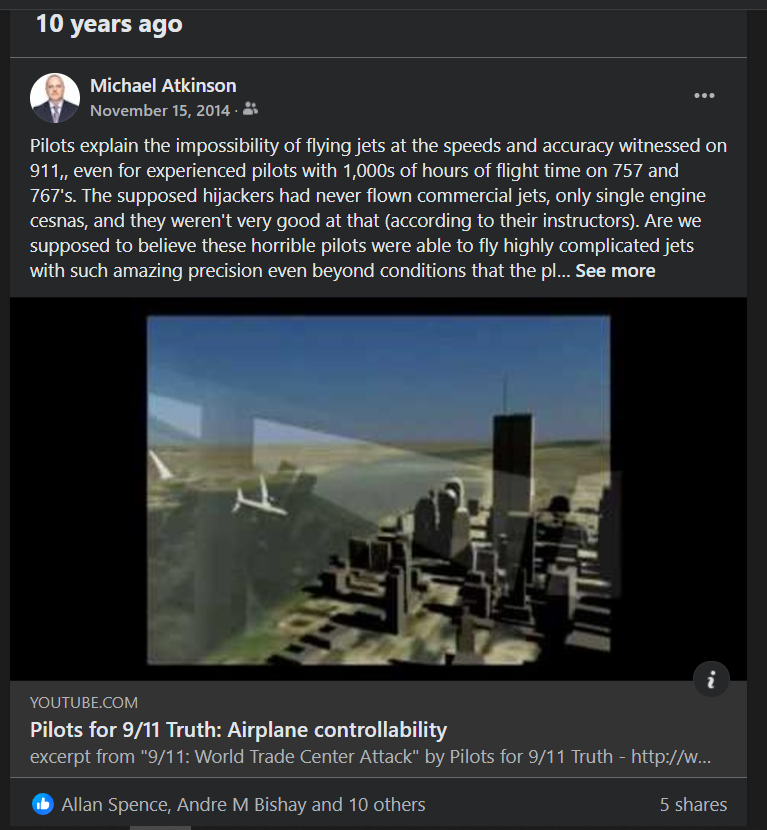Screen dimensions: 767x830
Task: View the 5 shares list
Action: (693, 805)
